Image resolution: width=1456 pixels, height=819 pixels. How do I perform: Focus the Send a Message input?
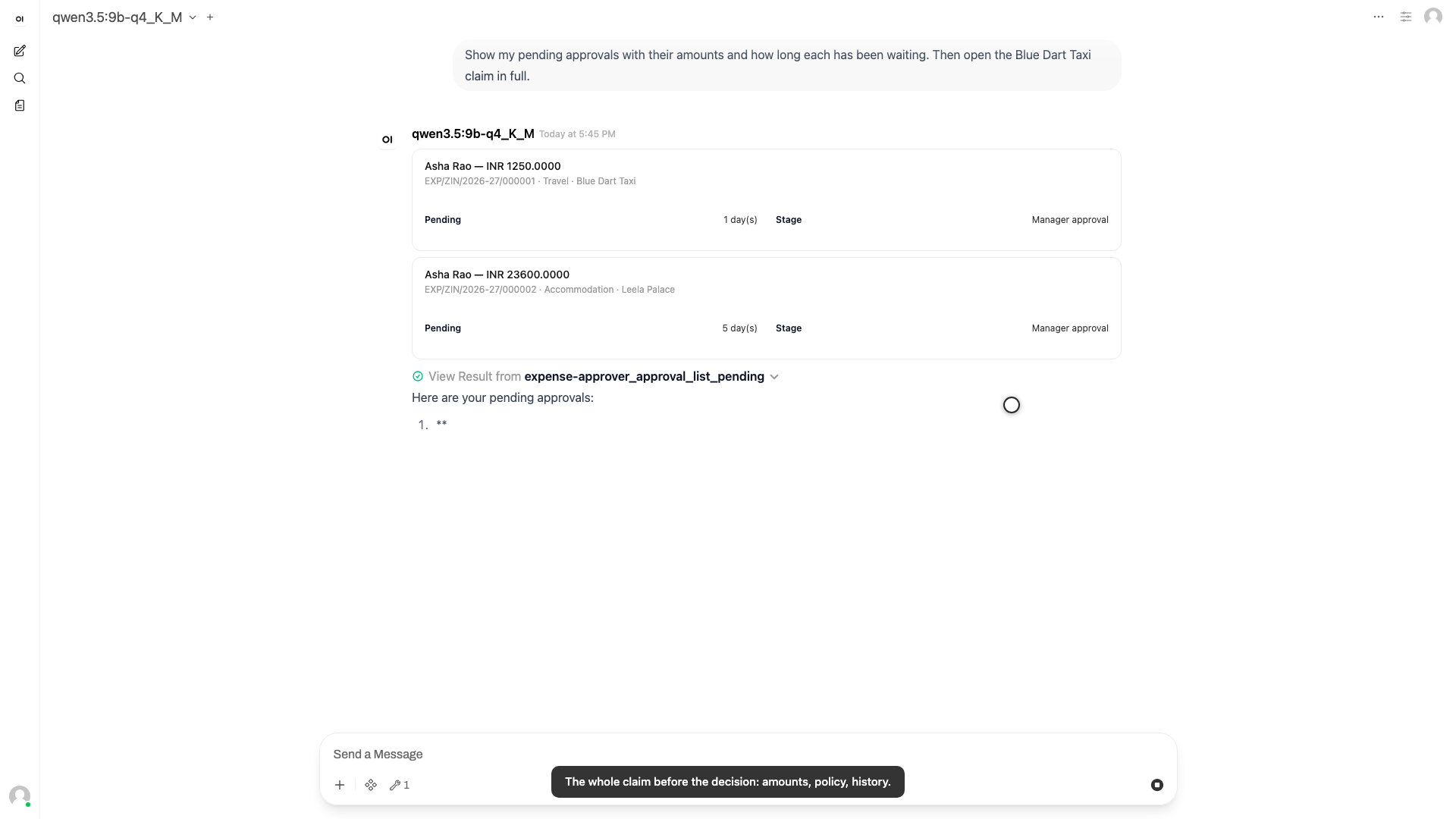(747, 754)
